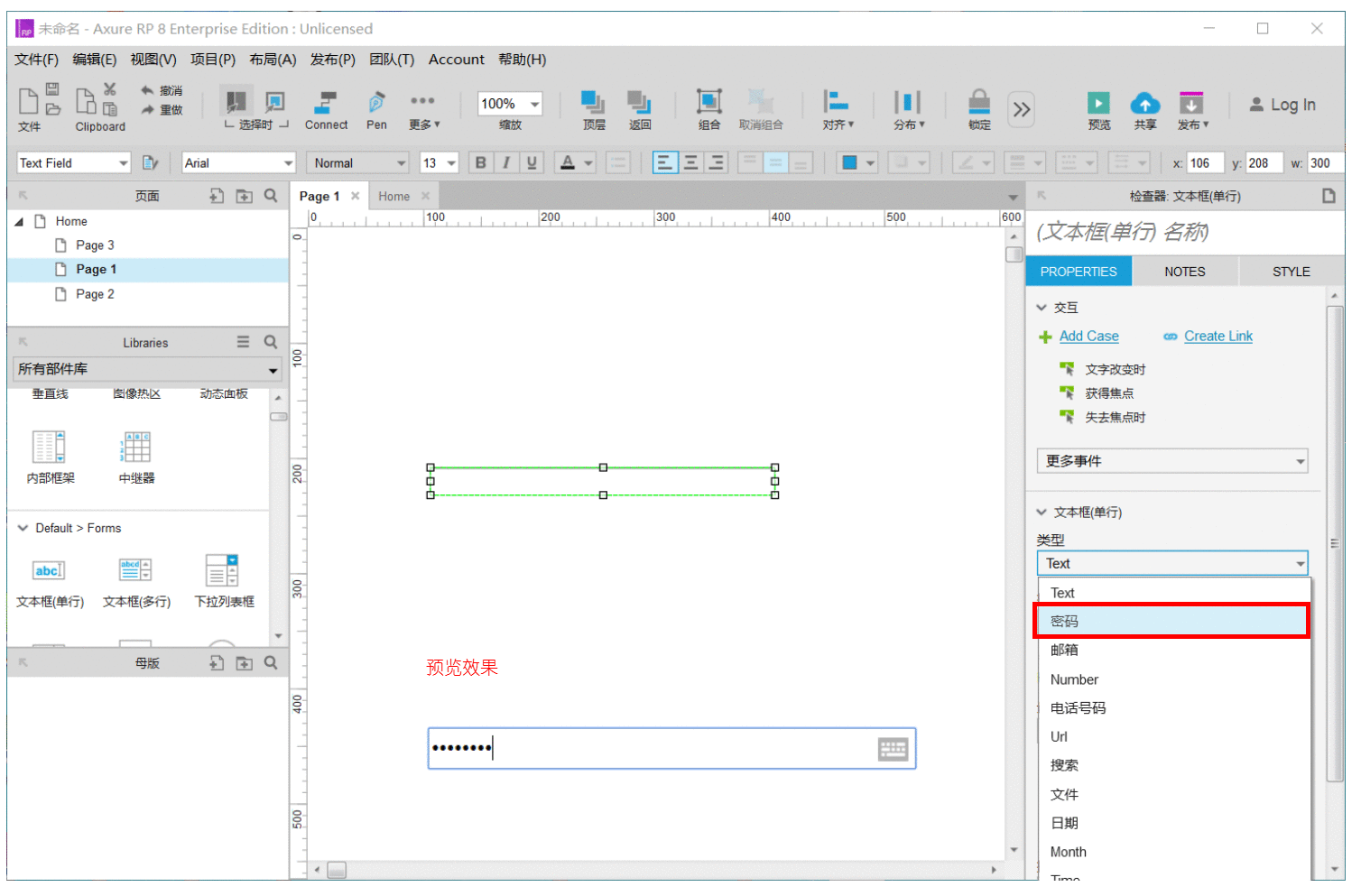1361x896 pixels.
Task: Open the 编辑(E) menu
Action: (x=95, y=60)
